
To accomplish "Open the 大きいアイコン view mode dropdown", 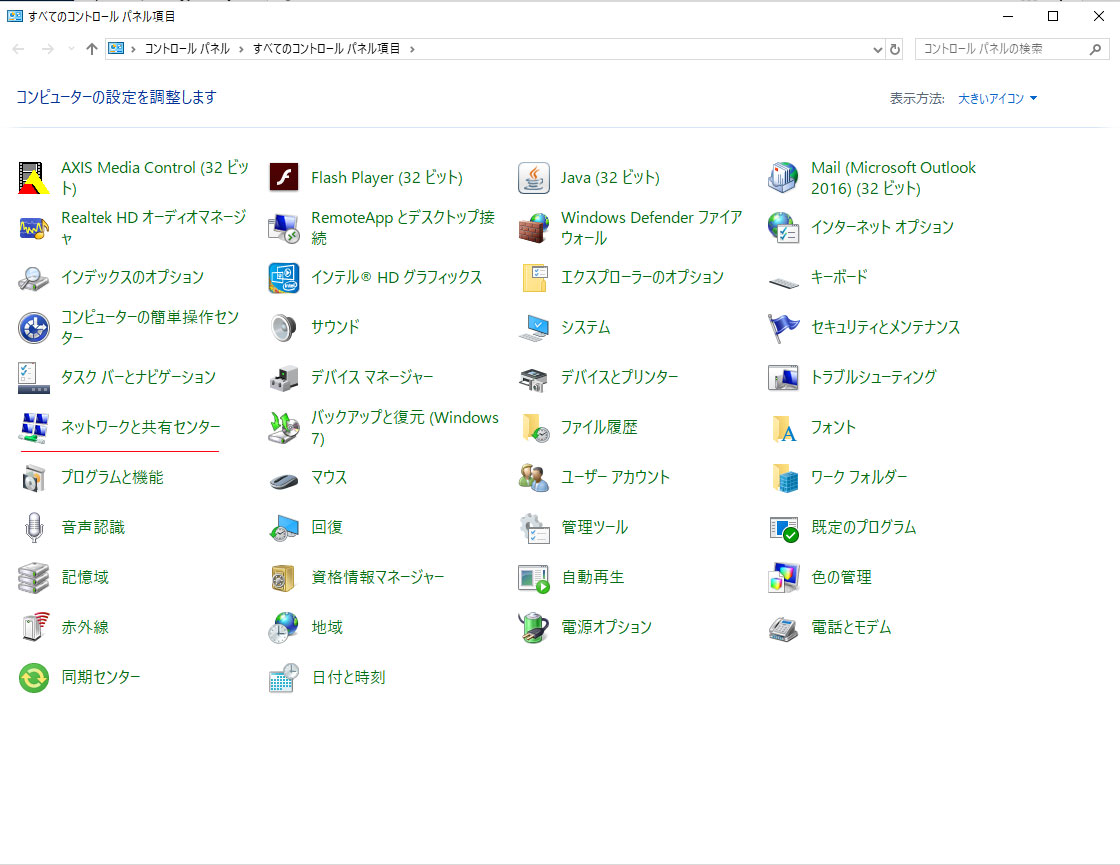I will (x=997, y=99).
